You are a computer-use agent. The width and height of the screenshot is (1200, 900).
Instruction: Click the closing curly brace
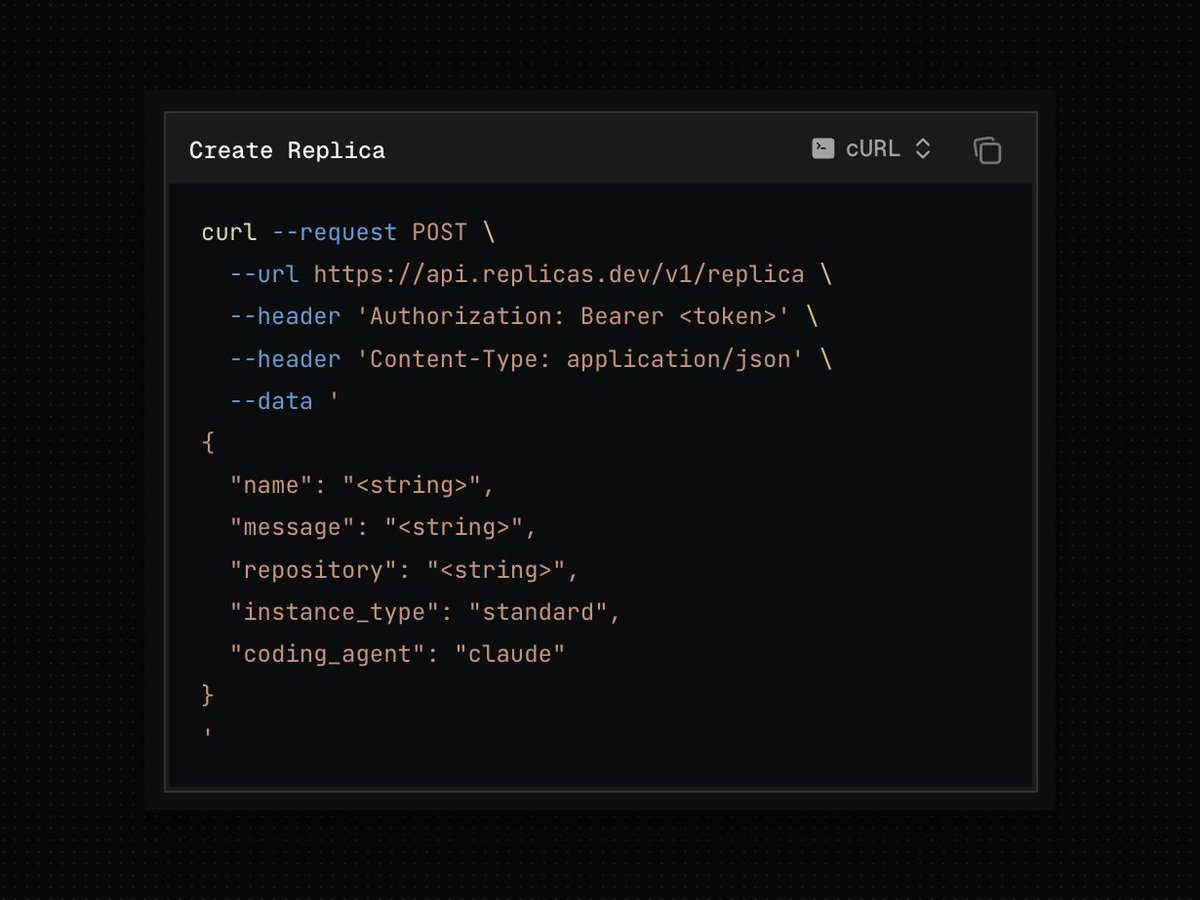[208, 696]
